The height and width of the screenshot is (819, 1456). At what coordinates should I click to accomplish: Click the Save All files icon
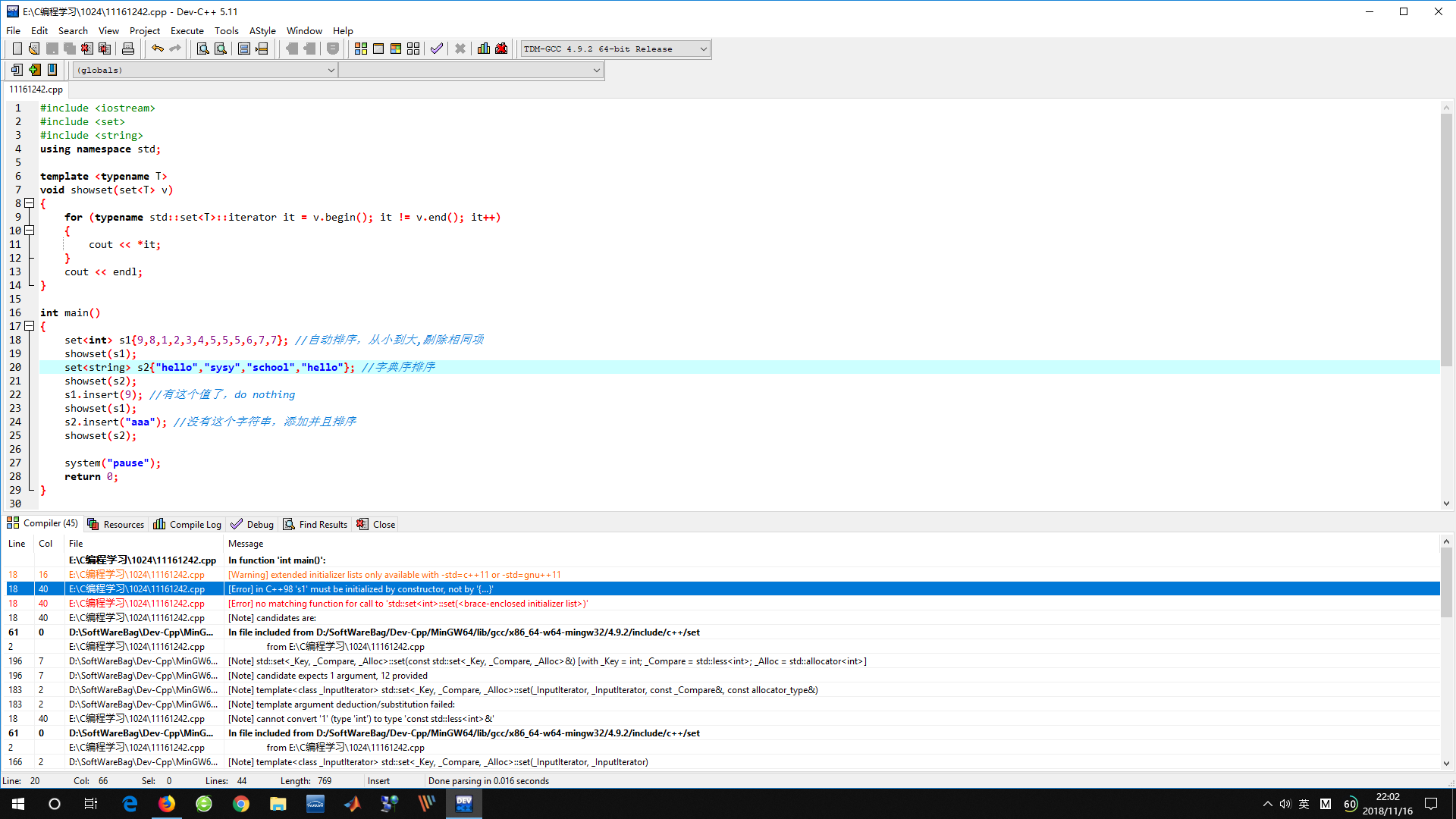point(70,48)
